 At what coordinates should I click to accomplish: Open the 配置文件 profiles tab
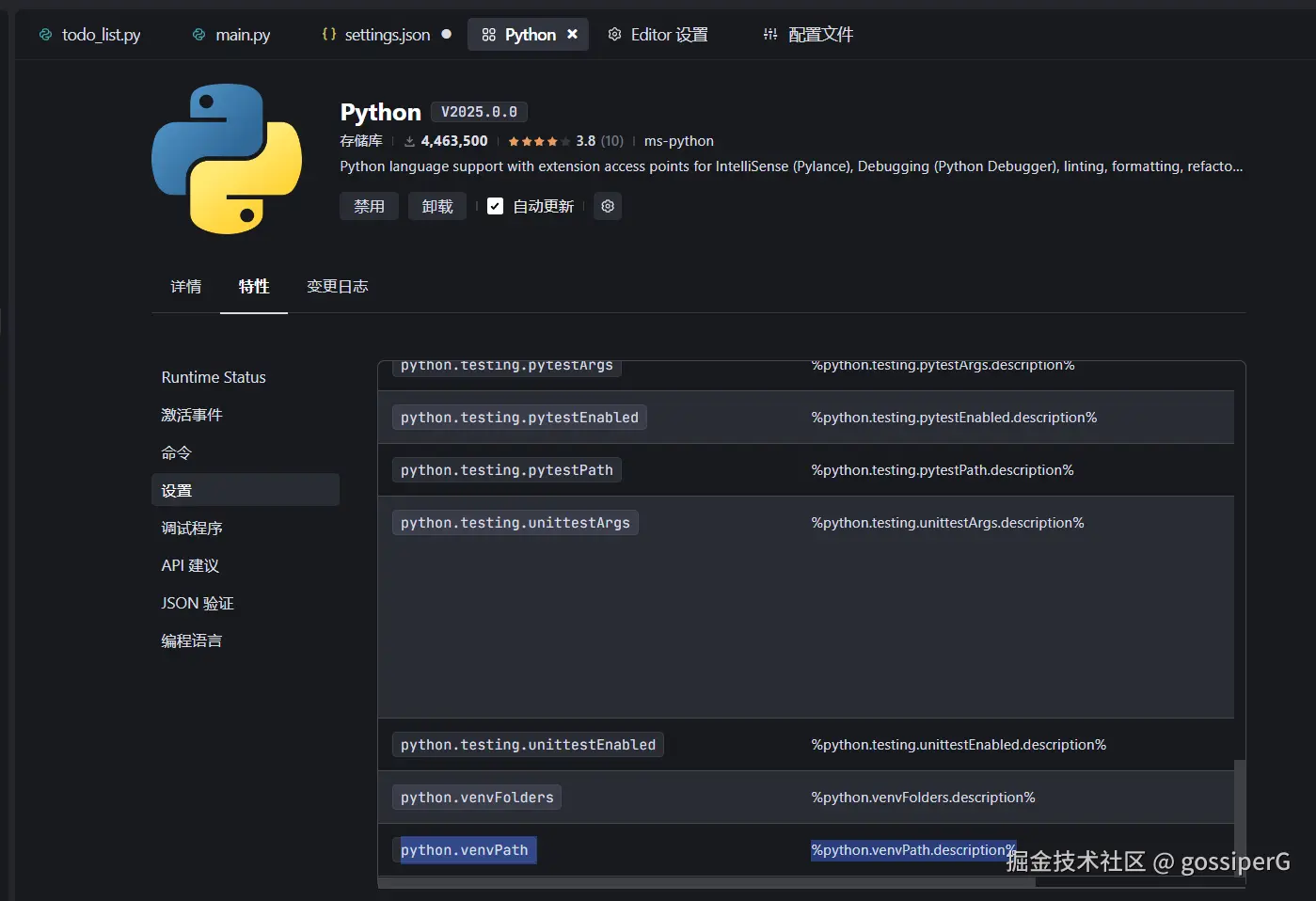(x=808, y=35)
